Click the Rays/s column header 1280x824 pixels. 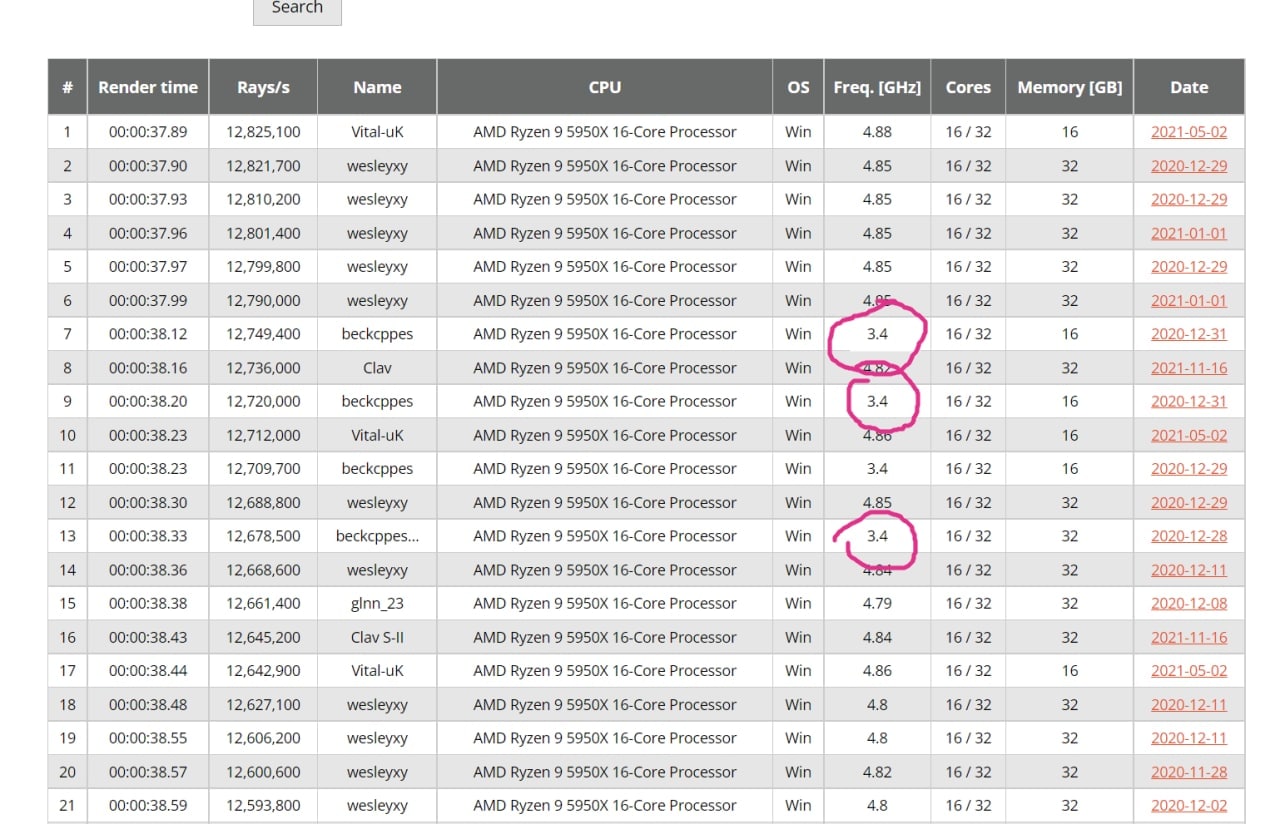(263, 87)
